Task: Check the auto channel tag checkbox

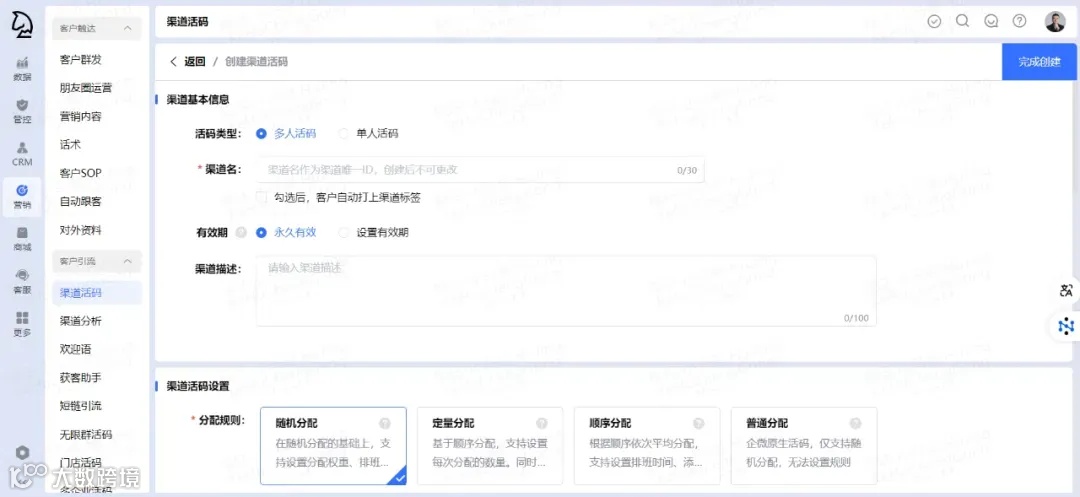Action: point(261,198)
